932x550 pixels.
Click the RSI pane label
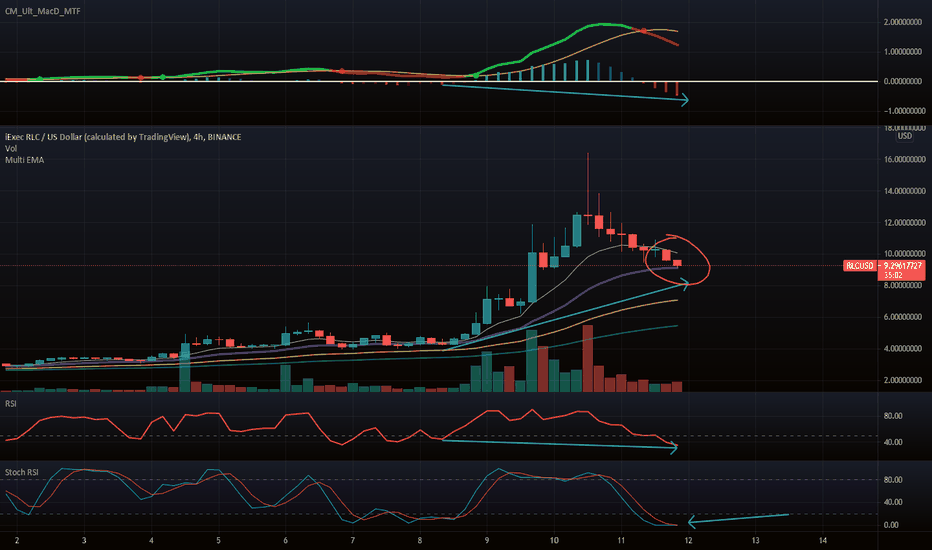[11, 404]
